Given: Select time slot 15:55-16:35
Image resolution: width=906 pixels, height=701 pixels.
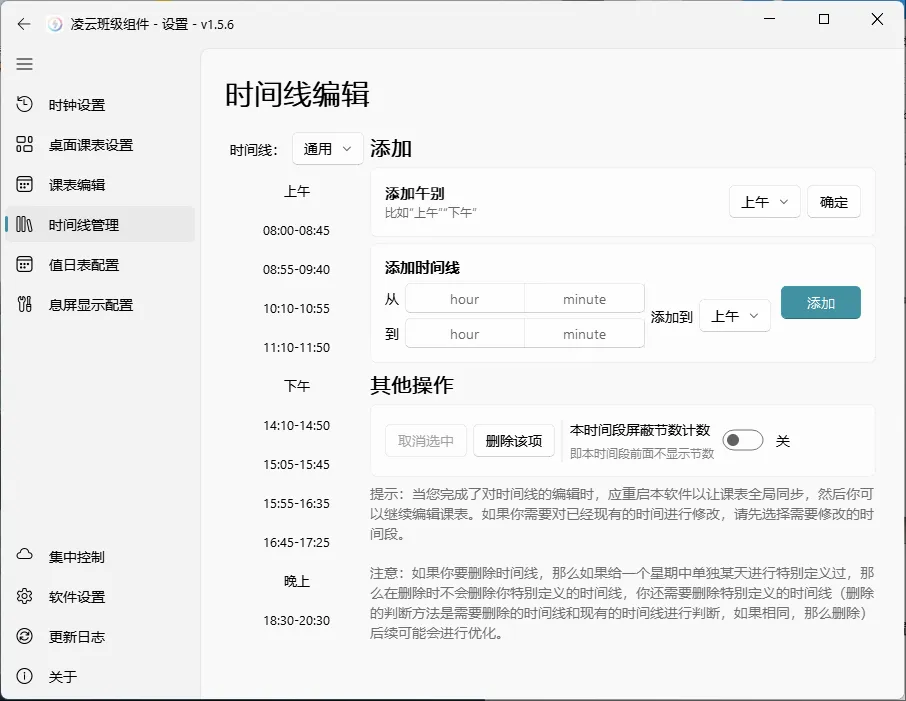Looking at the screenshot, I should (x=296, y=503).
